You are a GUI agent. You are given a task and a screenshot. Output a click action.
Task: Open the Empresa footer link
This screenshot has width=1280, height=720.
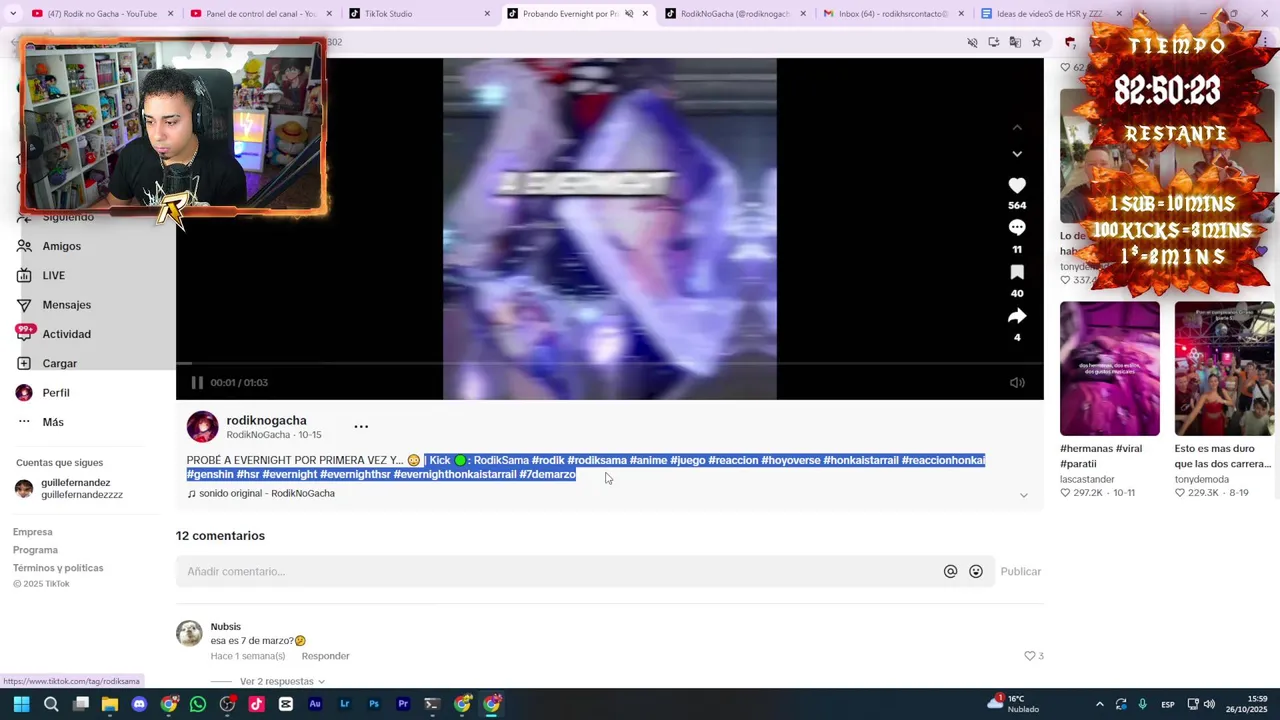tap(33, 532)
